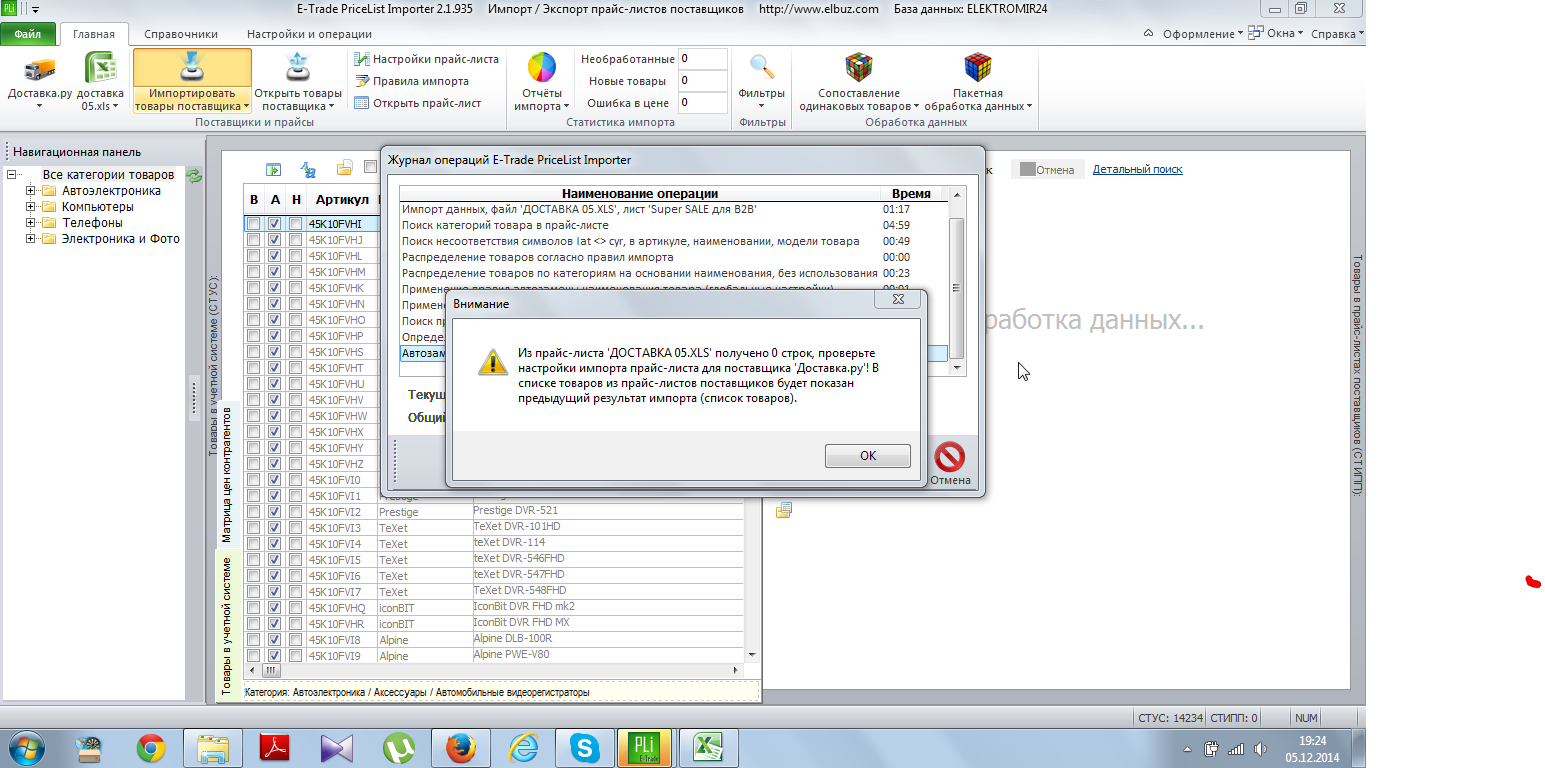This screenshot has width=1545, height=768.
Task: Switch to Настройки и операции ribbon tab
Action: (309, 34)
